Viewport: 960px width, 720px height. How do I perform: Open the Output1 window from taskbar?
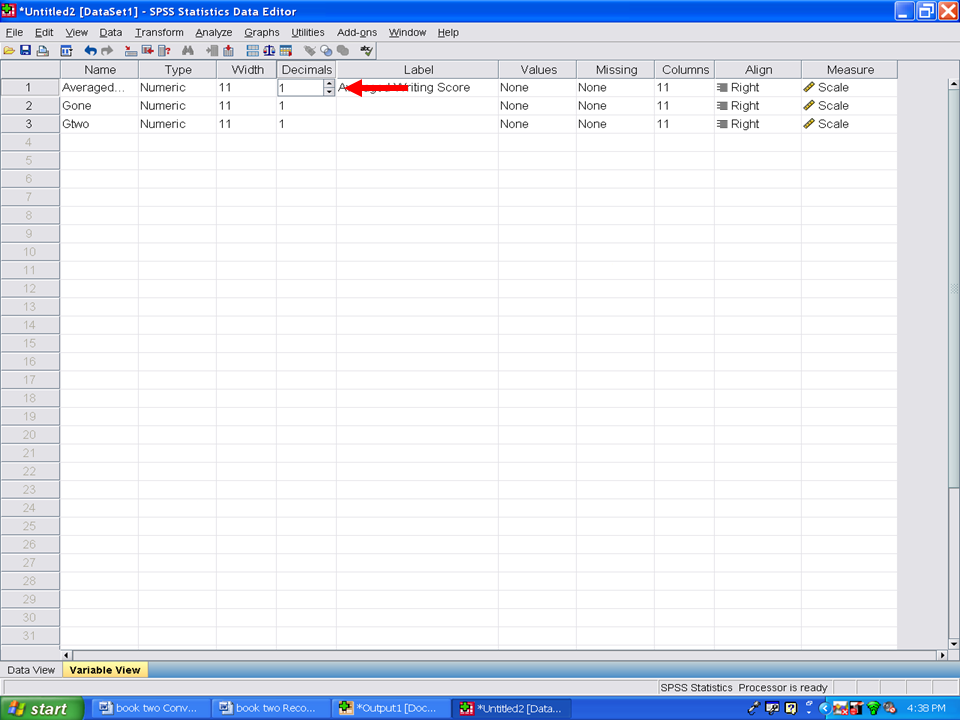click(x=390, y=709)
